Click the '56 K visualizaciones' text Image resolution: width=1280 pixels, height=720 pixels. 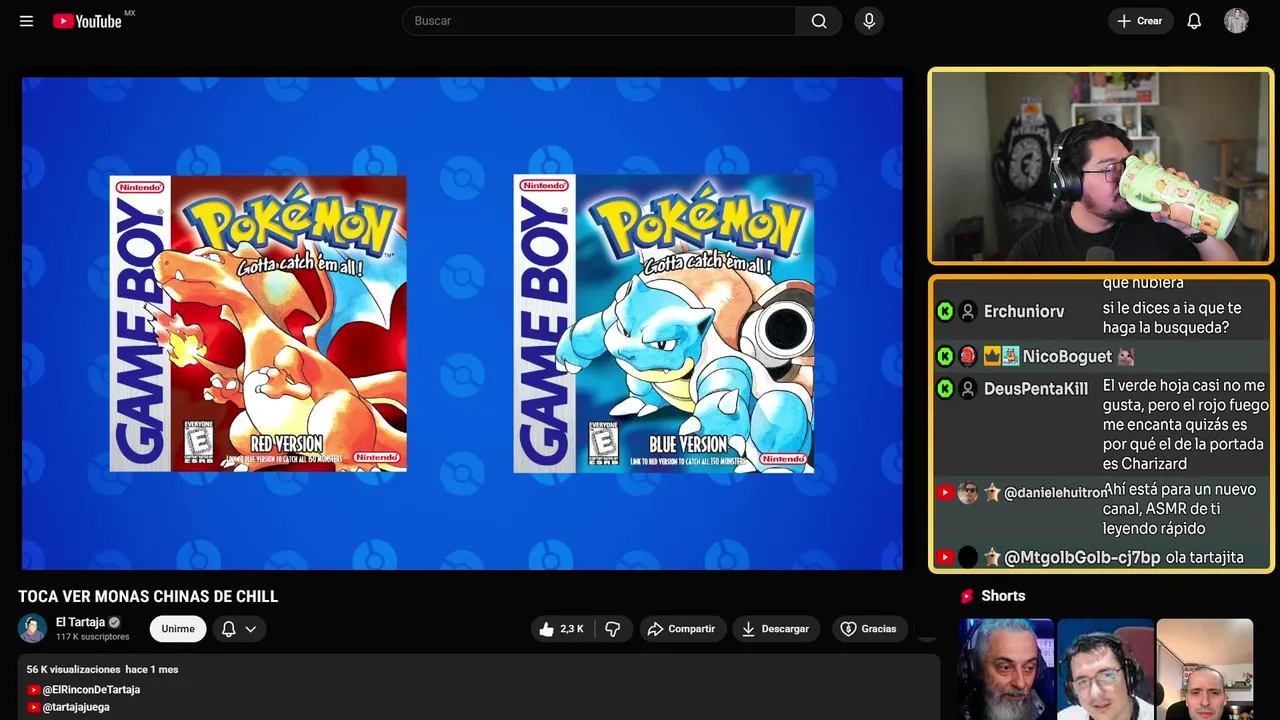click(x=73, y=669)
